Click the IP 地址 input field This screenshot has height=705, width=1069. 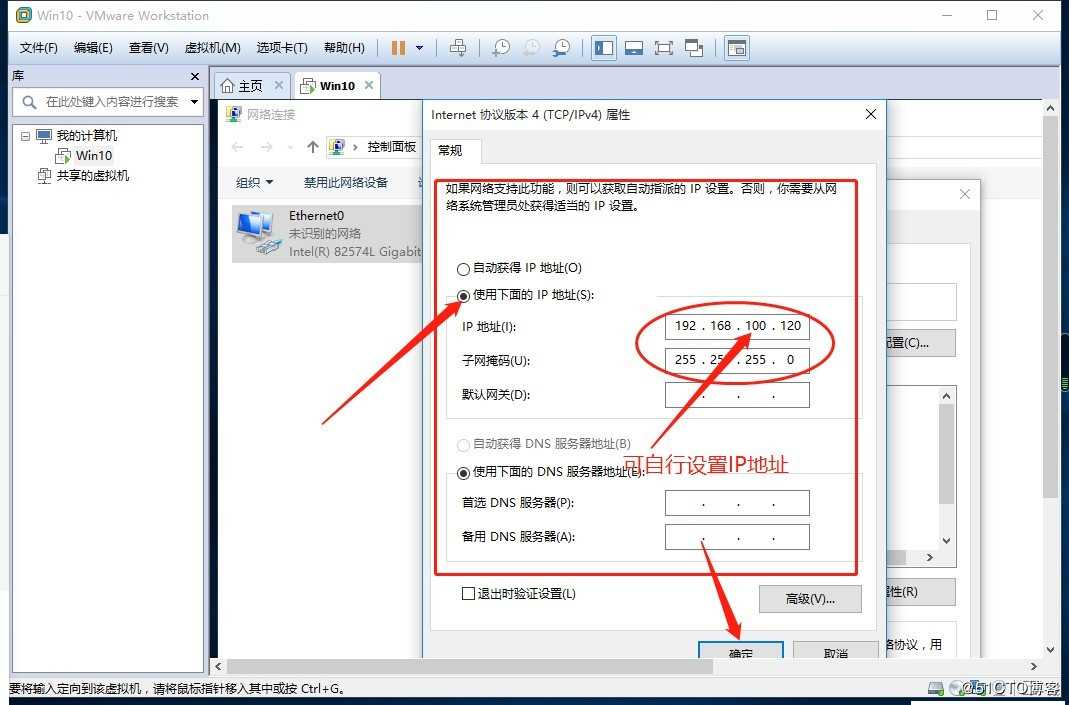pos(737,326)
